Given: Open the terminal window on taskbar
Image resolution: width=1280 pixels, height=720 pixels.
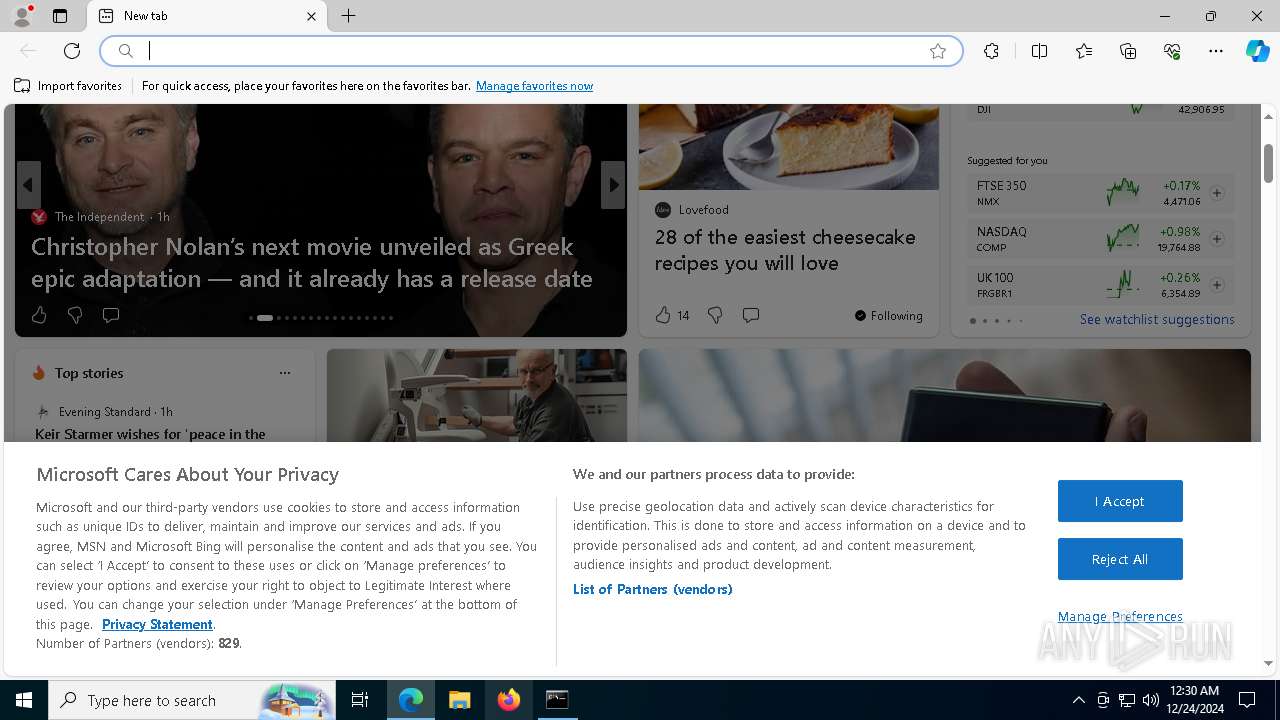Looking at the screenshot, I should pos(557,700).
